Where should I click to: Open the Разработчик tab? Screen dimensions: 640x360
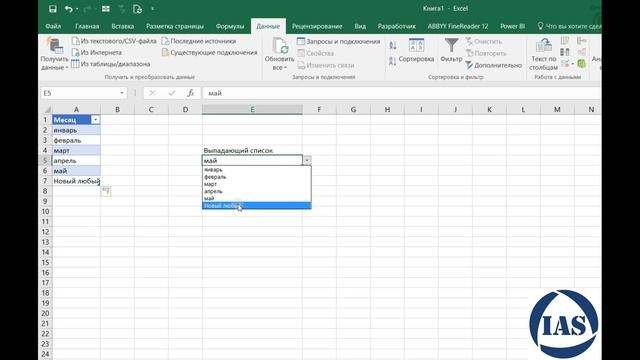[x=396, y=26]
